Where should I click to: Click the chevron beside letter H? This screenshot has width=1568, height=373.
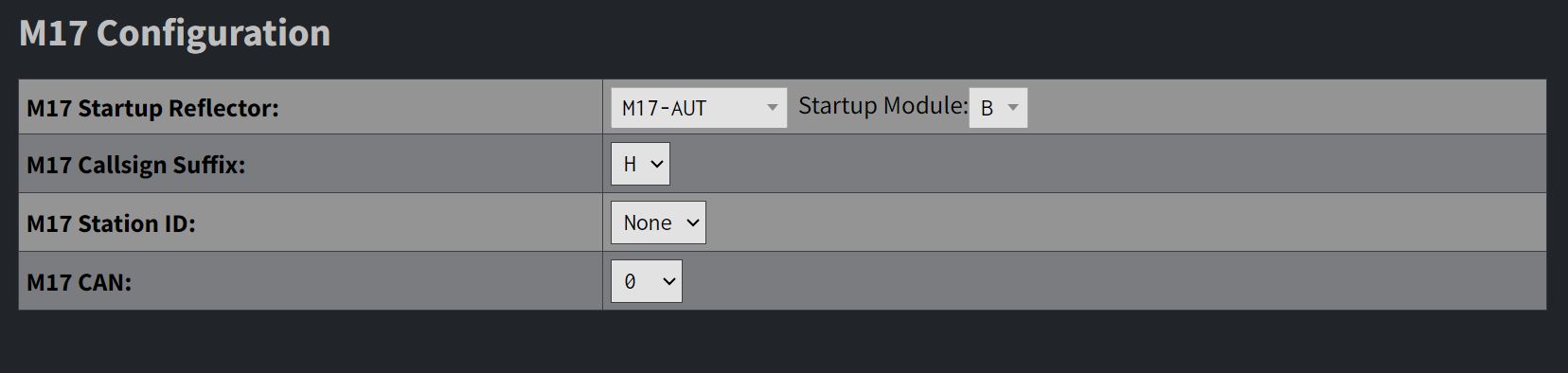657,165
